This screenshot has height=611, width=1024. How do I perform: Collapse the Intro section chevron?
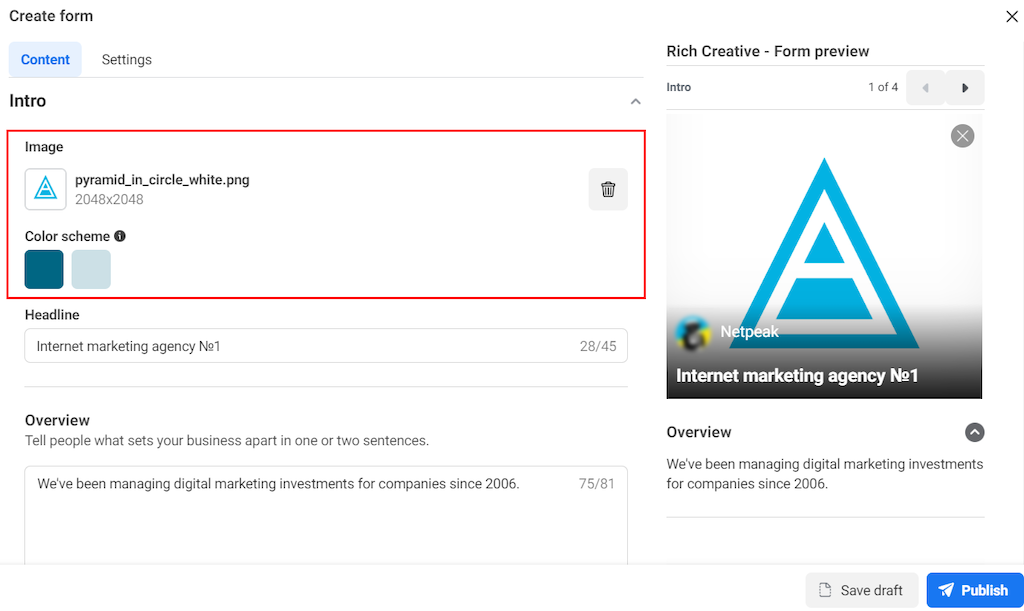(635, 101)
